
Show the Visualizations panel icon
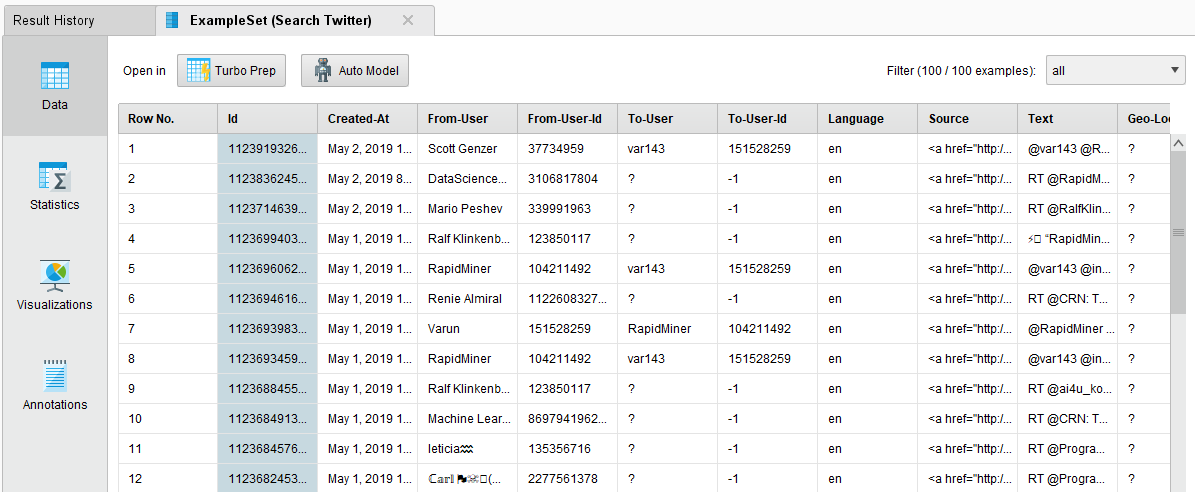click(54, 275)
